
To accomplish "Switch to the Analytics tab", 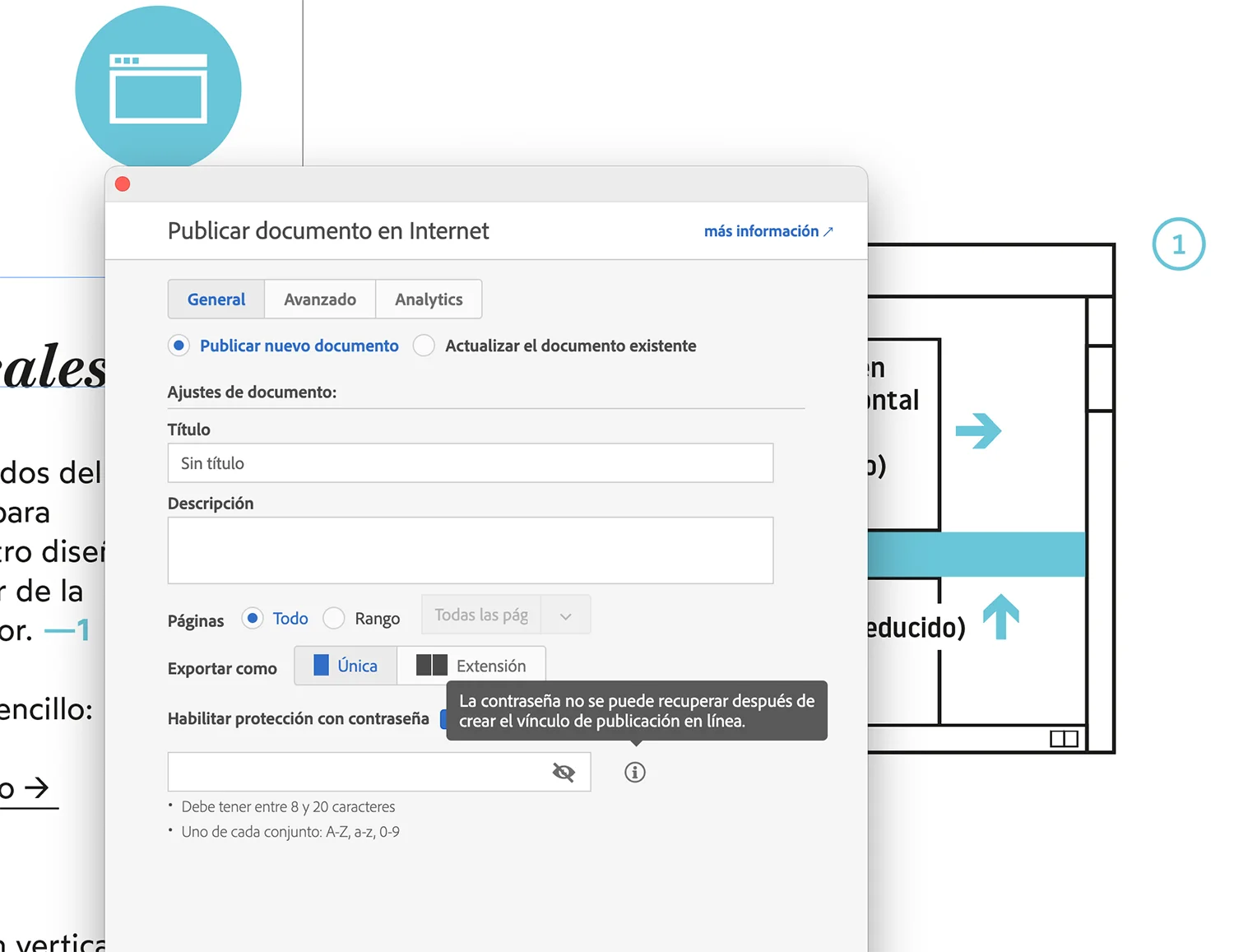I will pyautogui.click(x=429, y=299).
